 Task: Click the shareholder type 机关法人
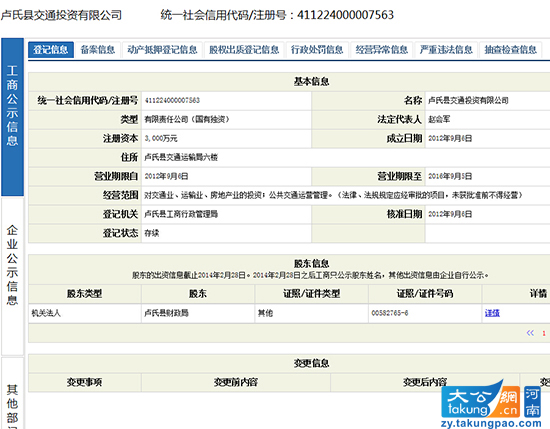click(46, 313)
